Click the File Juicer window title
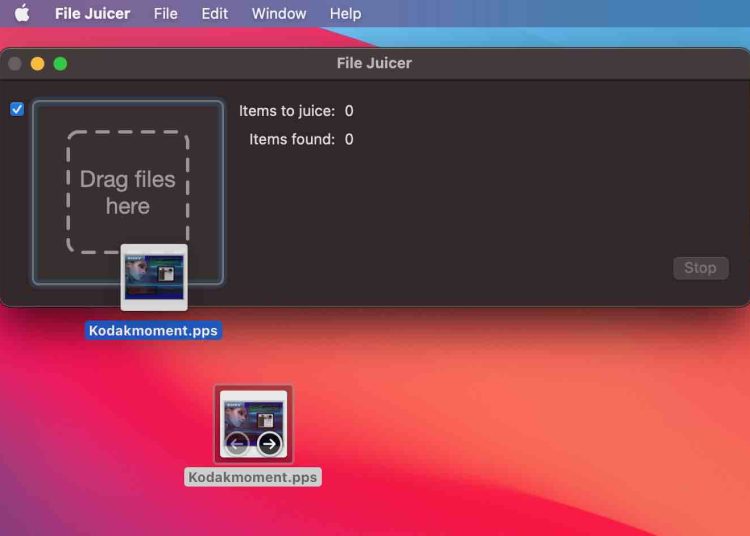Image resolution: width=750 pixels, height=536 pixels. coord(374,63)
